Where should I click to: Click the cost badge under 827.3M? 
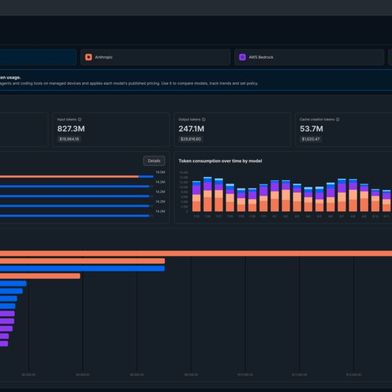click(69, 139)
